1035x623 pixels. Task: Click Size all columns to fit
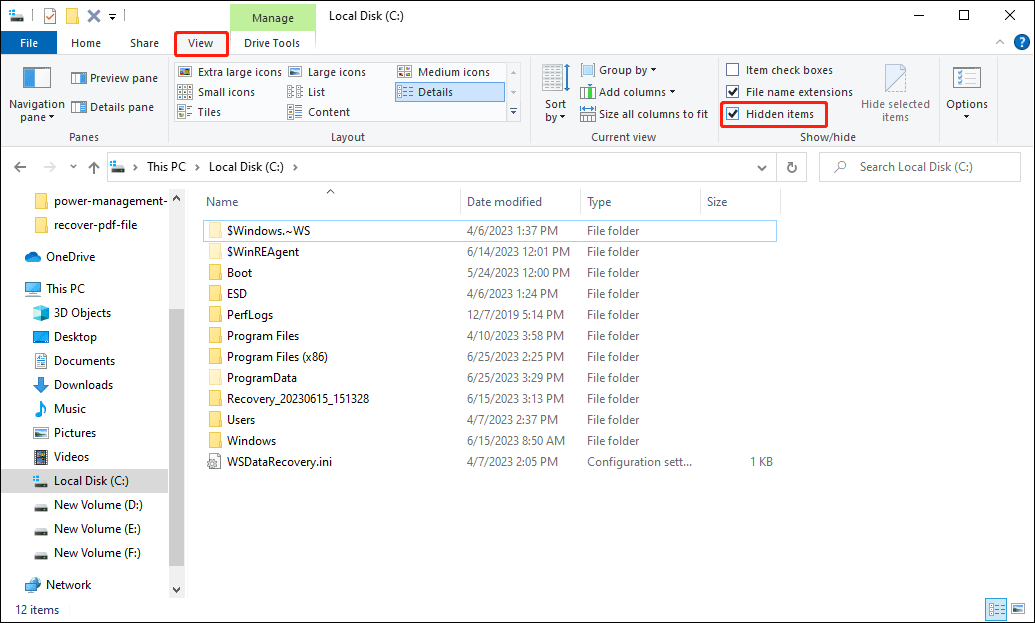[644, 114]
